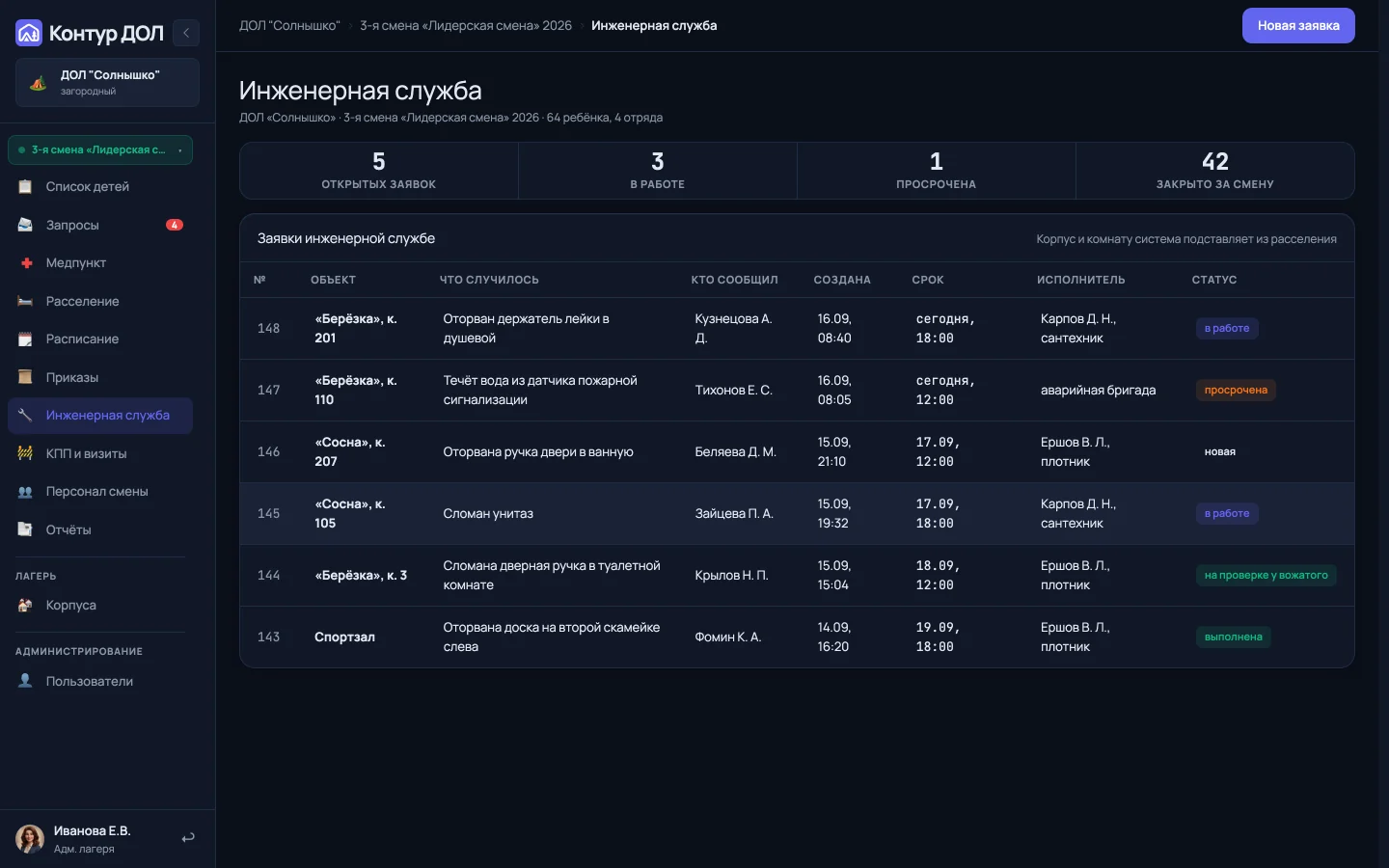Collapse the sidebar with chevron button
This screenshot has width=1389, height=868.
pos(186,33)
